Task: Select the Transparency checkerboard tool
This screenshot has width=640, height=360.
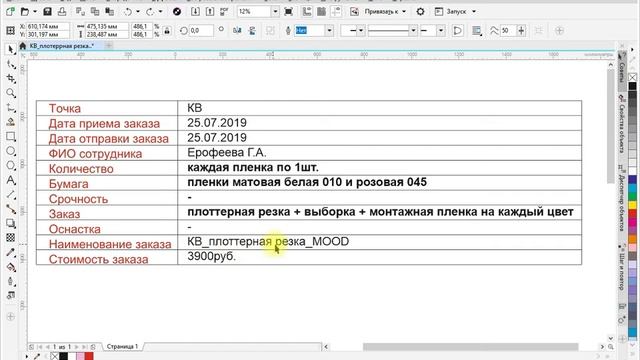Action: 11,238
